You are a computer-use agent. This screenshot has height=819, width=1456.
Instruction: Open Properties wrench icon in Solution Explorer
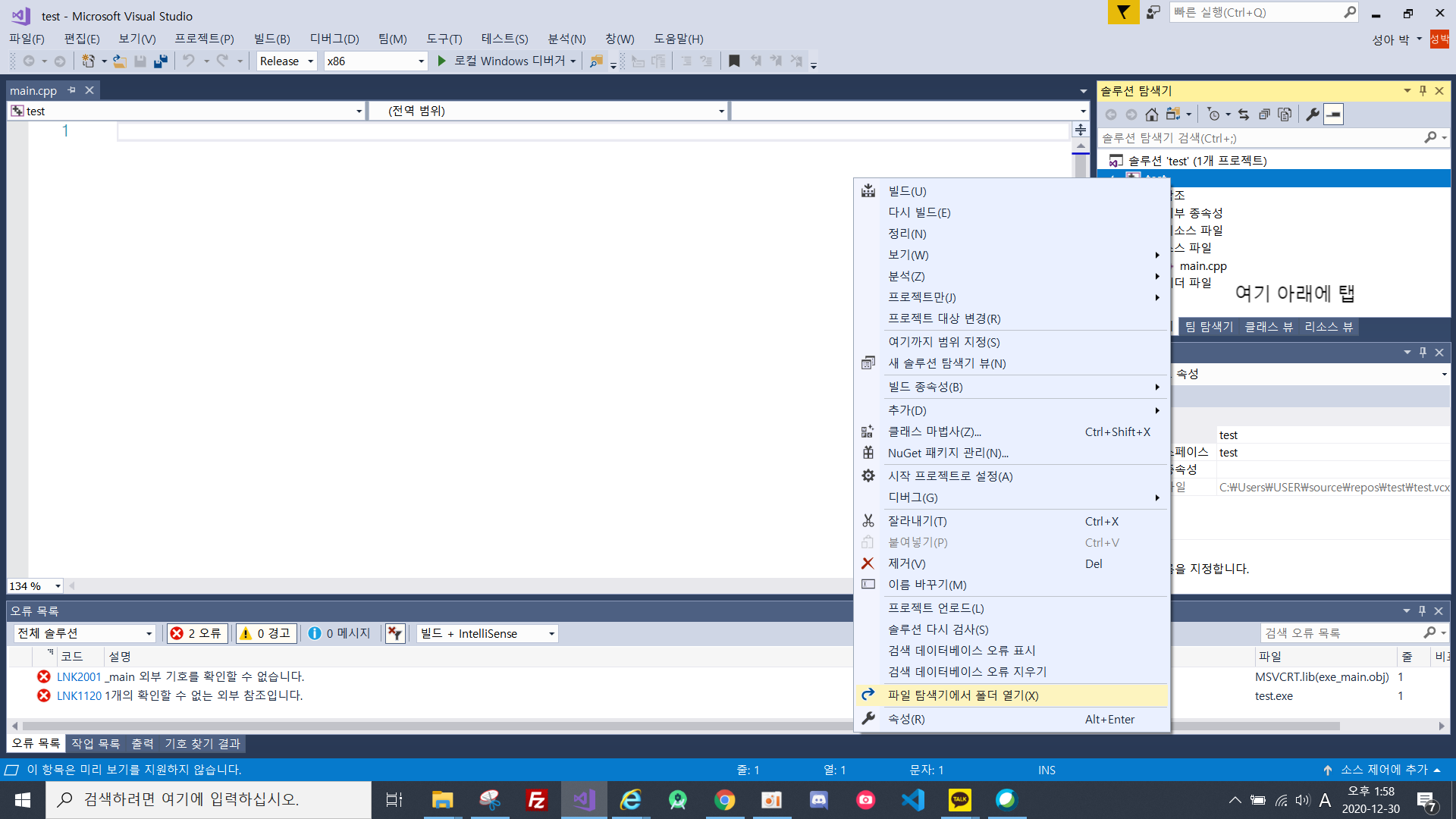tap(1313, 115)
